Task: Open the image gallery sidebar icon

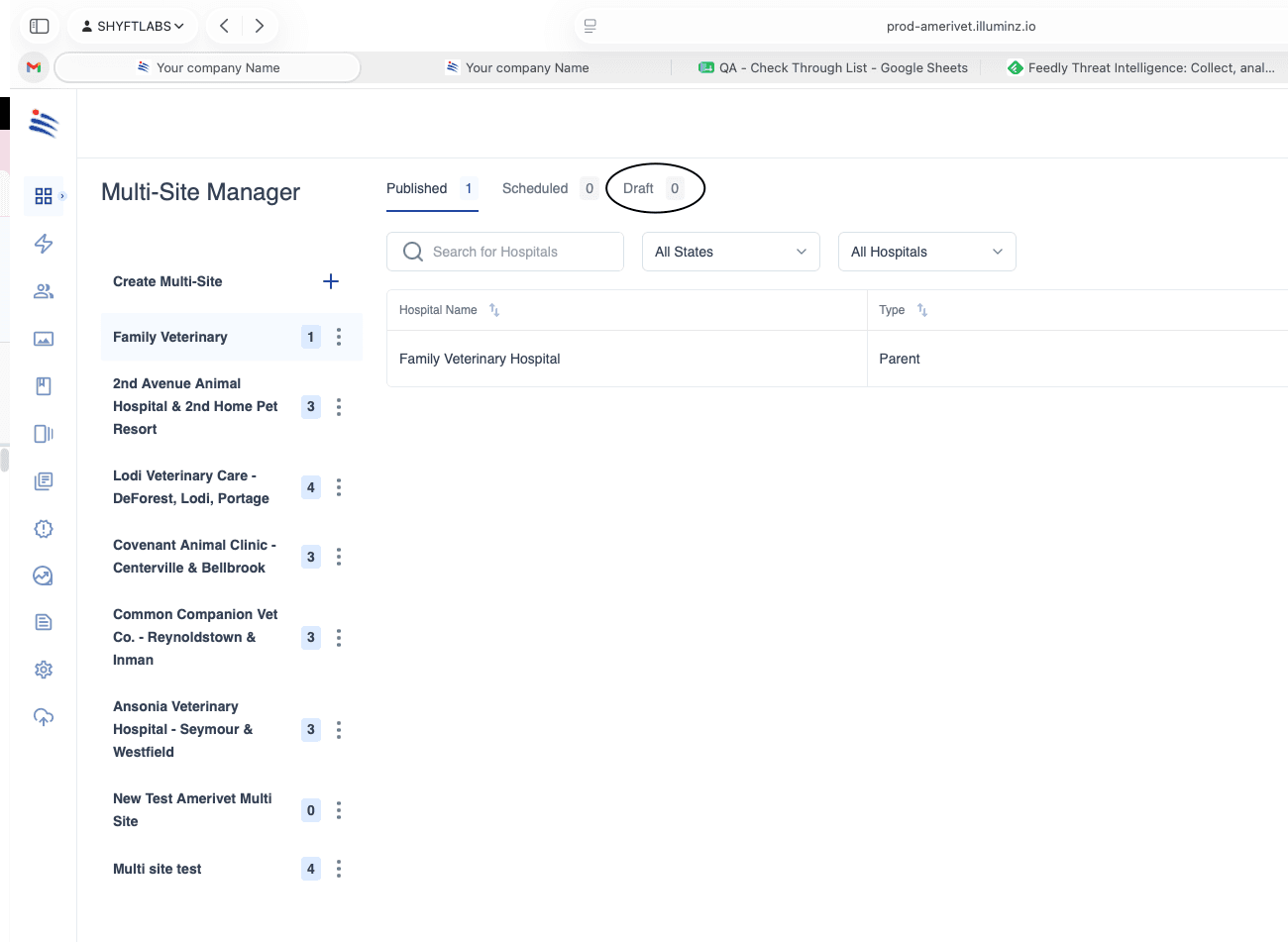Action: tap(44, 339)
